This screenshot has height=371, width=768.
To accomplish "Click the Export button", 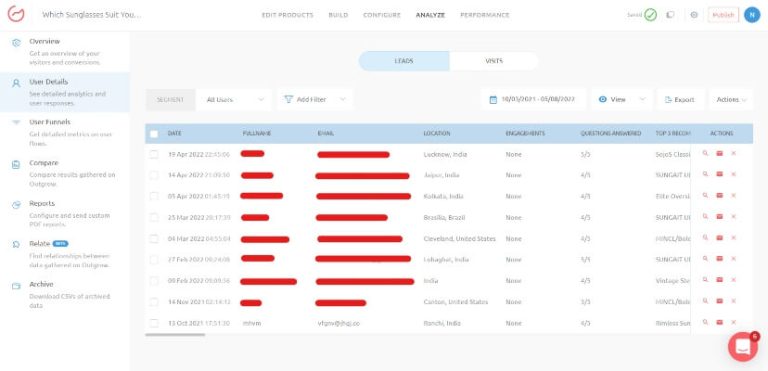I will tap(680, 99).
